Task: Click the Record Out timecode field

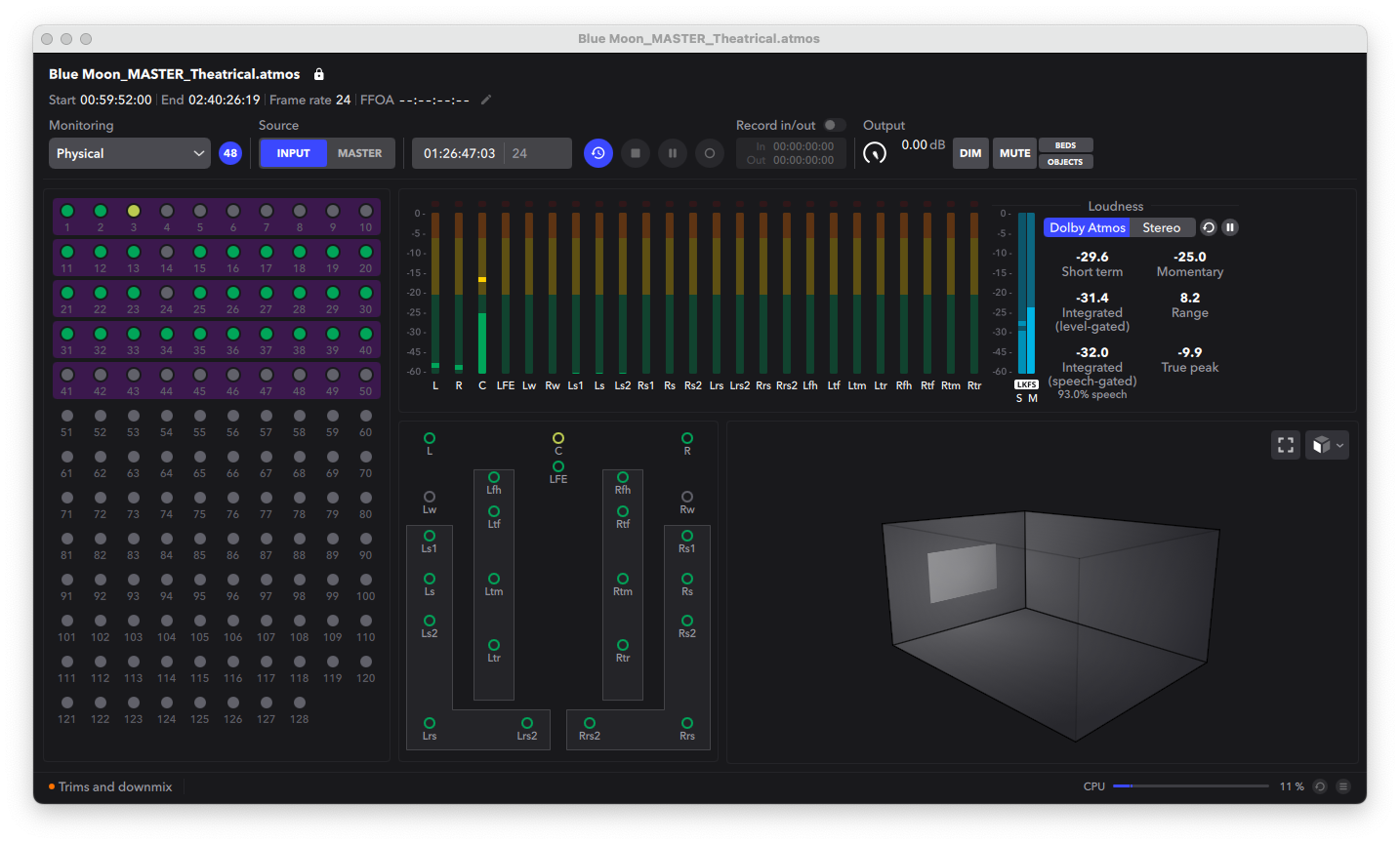Action: pos(803,160)
